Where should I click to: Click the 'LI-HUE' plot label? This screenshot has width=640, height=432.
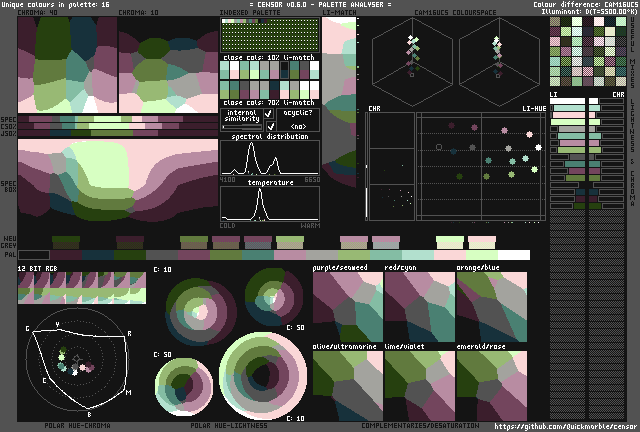tap(534, 109)
